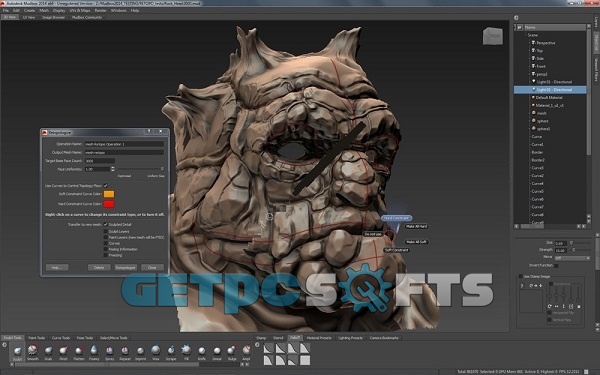The image size is (600, 375).
Task: Switch to the Stamp tray tab
Action: [x=261, y=338]
